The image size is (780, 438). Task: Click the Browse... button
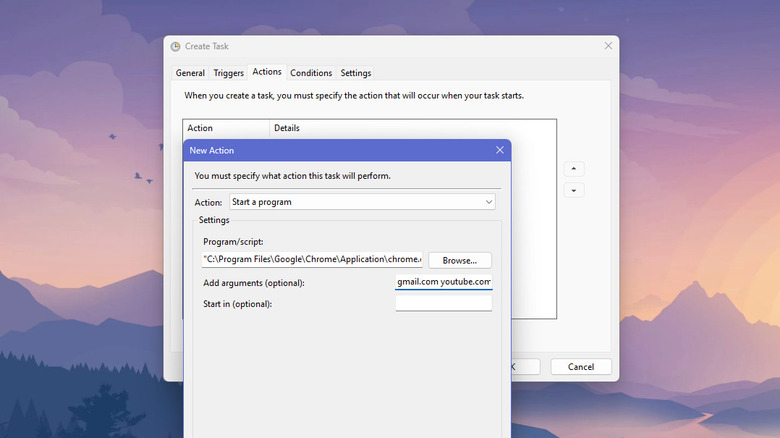click(x=460, y=260)
